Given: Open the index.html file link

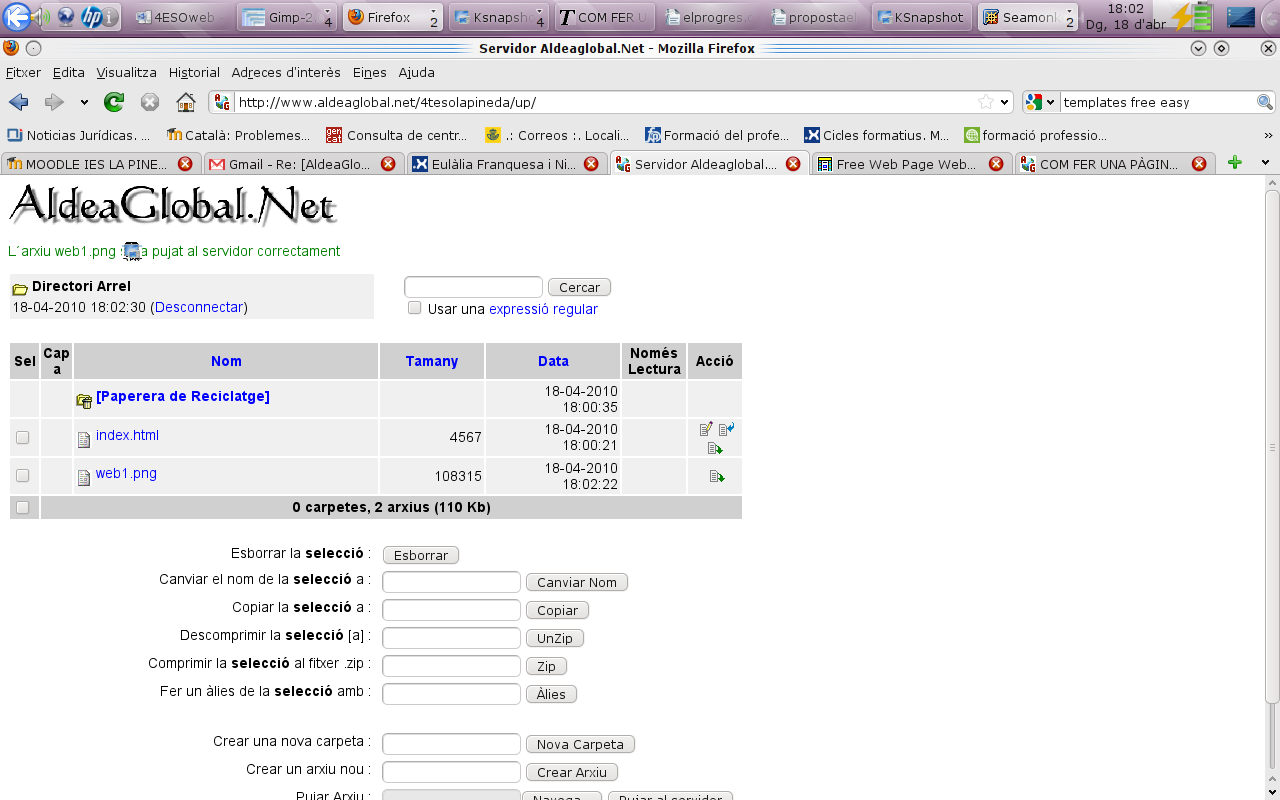Looking at the screenshot, I should coord(127,435).
